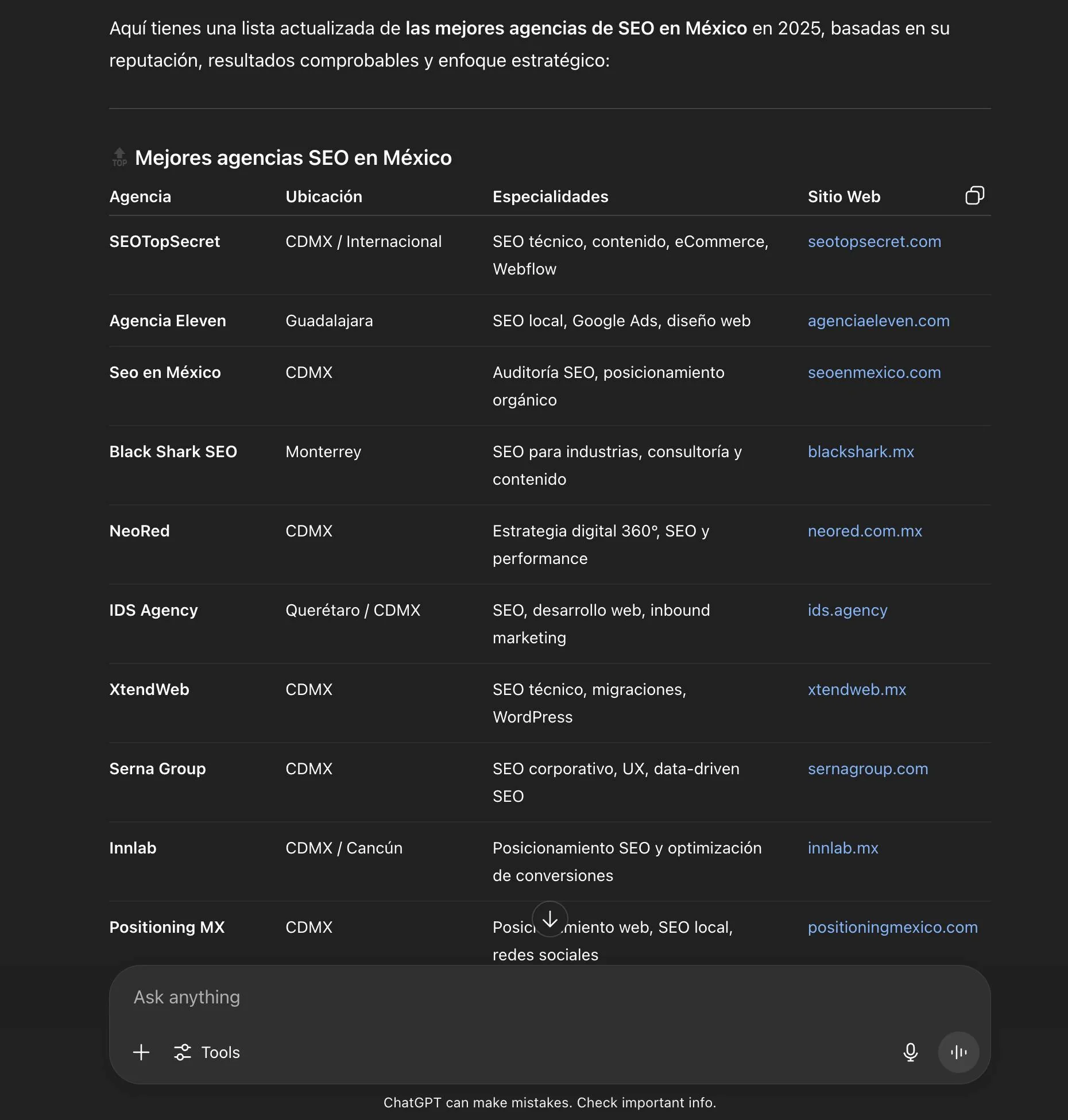Click the Agencia column header
Screen dimensions: 1068x1120
click(x=140, y=196)
